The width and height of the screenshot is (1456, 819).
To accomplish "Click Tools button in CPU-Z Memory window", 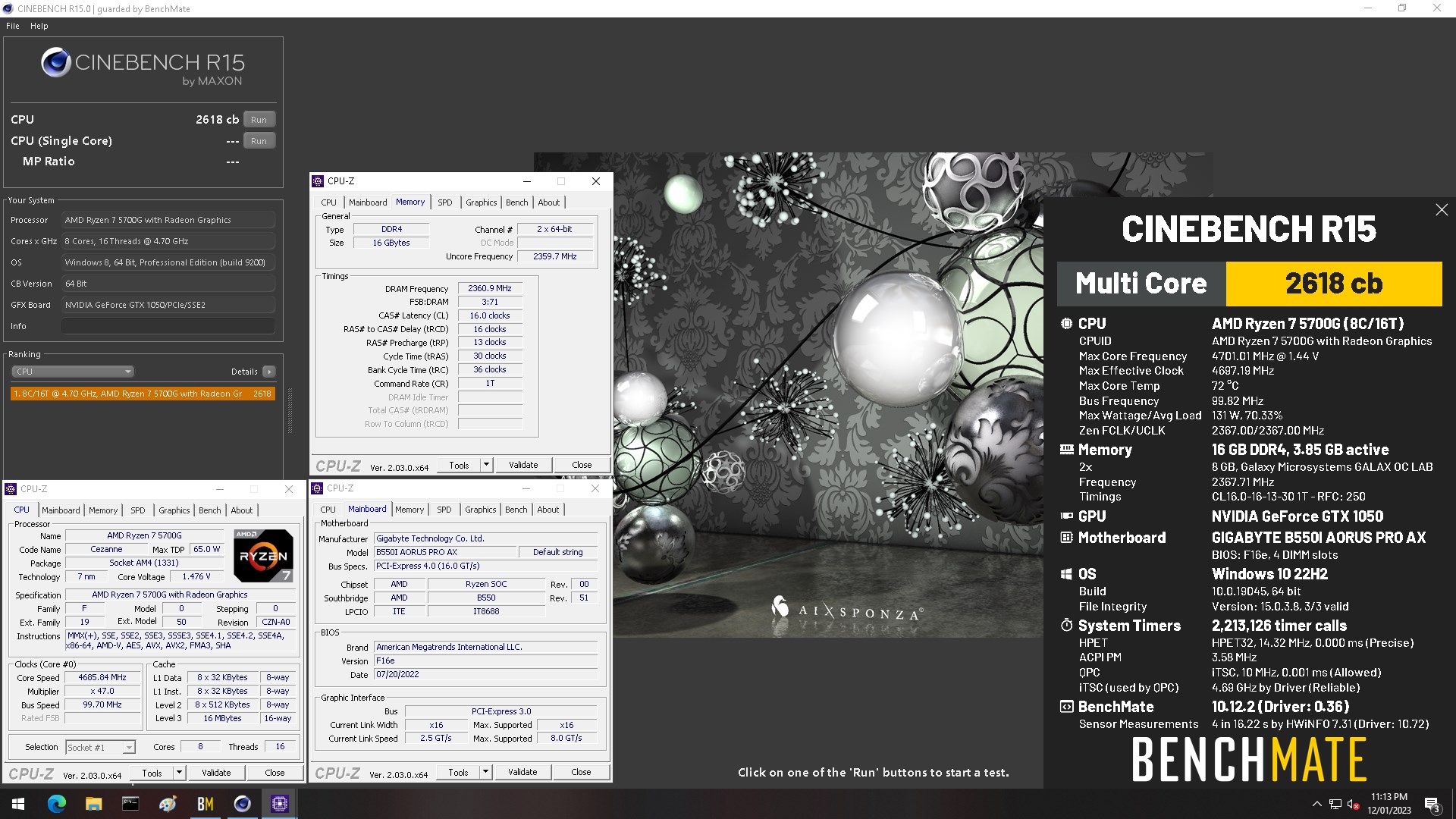I will [460, 465].
